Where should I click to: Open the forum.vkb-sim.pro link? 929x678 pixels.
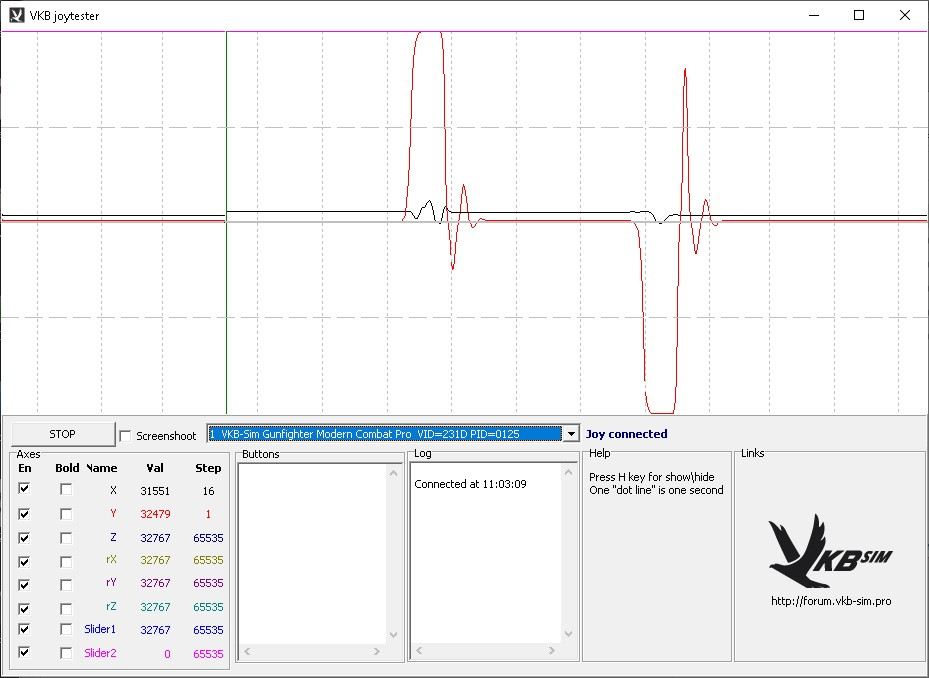(830, 601)
